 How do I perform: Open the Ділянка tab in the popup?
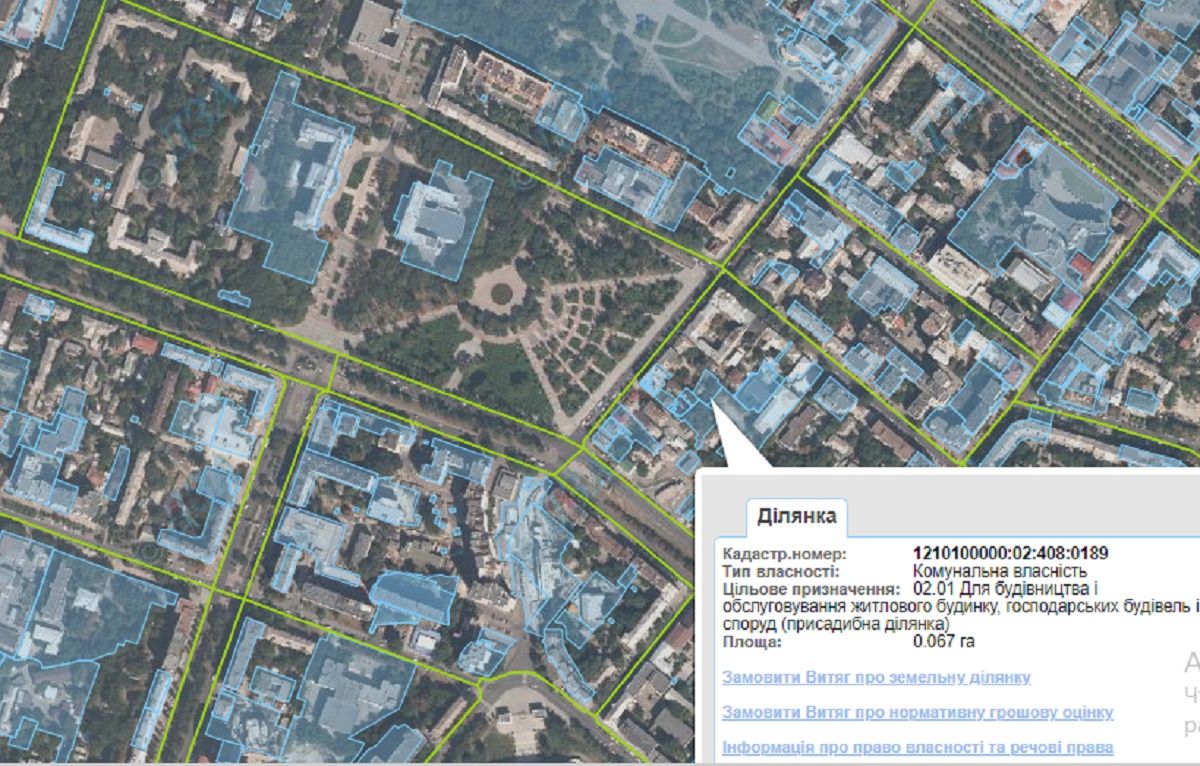[x=796, y=518]
